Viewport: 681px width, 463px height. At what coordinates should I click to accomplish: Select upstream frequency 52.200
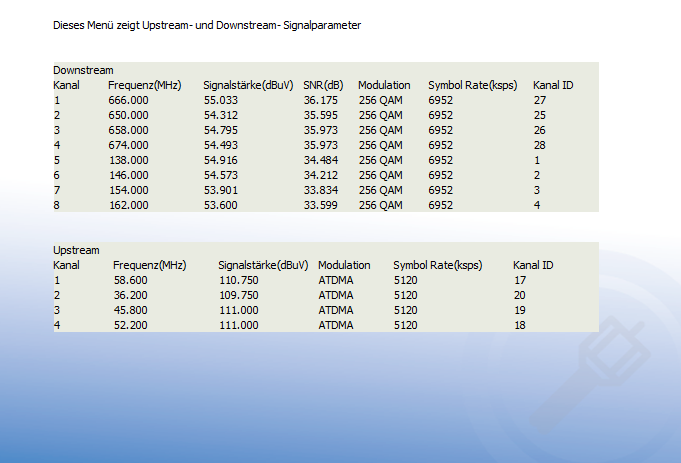tap(130, 325)
